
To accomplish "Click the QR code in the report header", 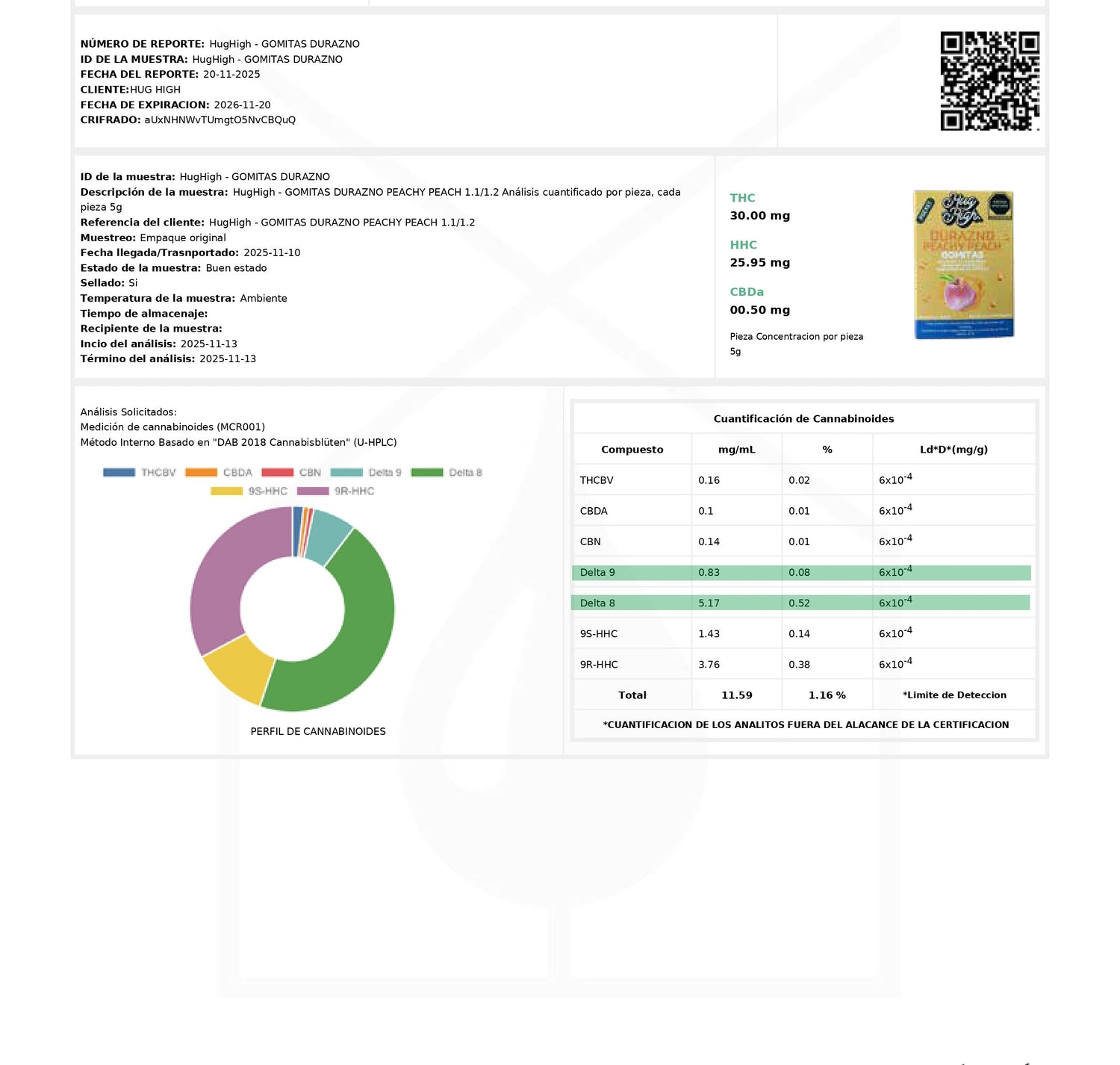I will (x=989, y=81).
